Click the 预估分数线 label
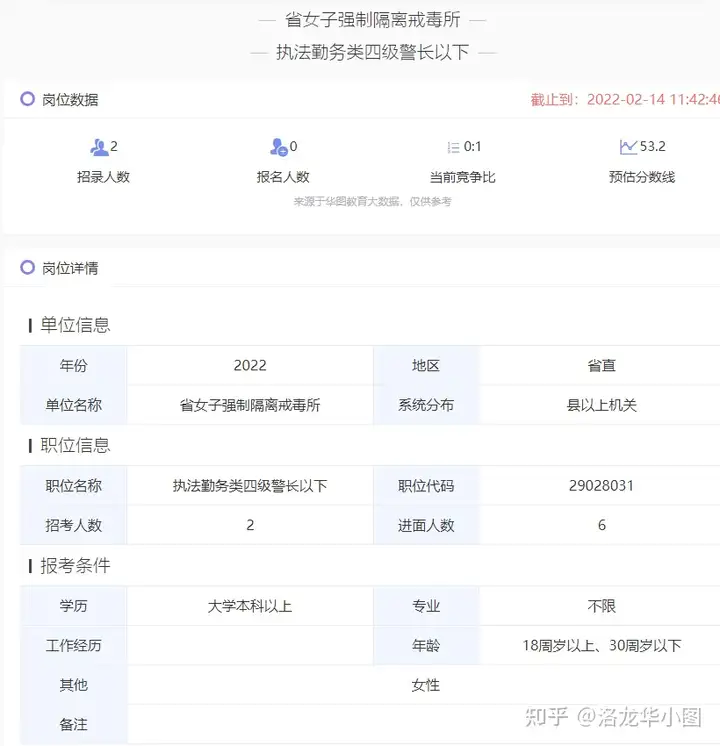The image size is (720, 746). click(642, 177)
